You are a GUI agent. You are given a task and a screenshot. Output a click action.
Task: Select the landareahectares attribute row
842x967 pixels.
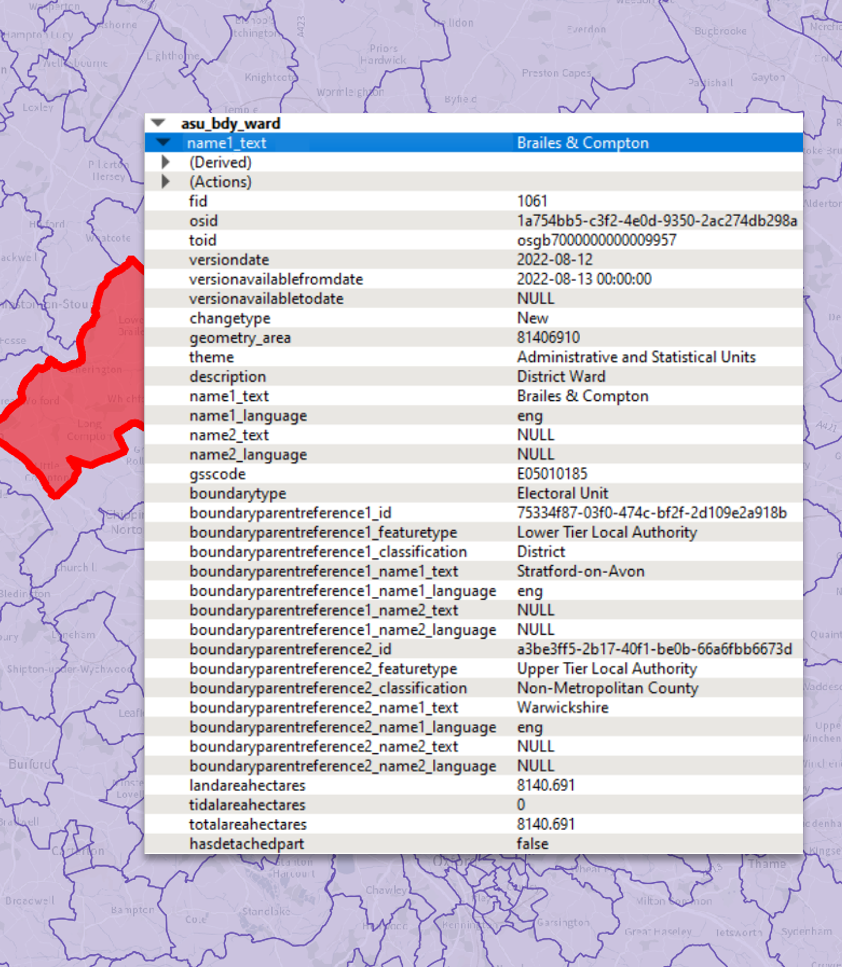click(247, 785)
